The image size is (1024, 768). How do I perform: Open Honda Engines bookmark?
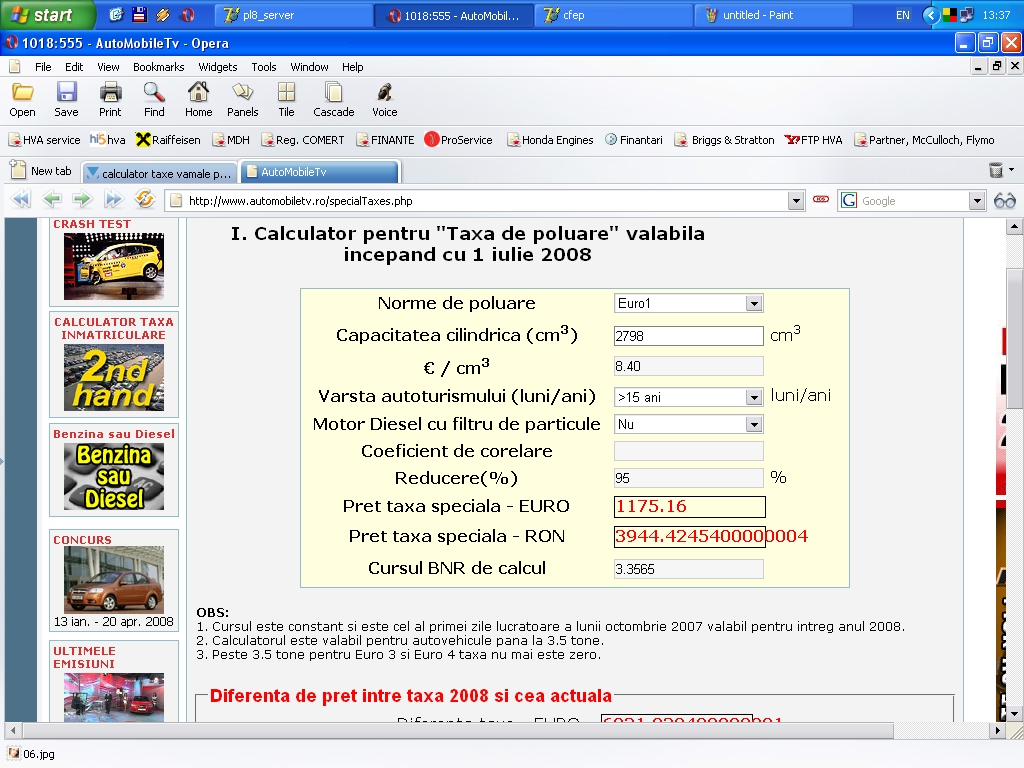[x=550, y=140]
